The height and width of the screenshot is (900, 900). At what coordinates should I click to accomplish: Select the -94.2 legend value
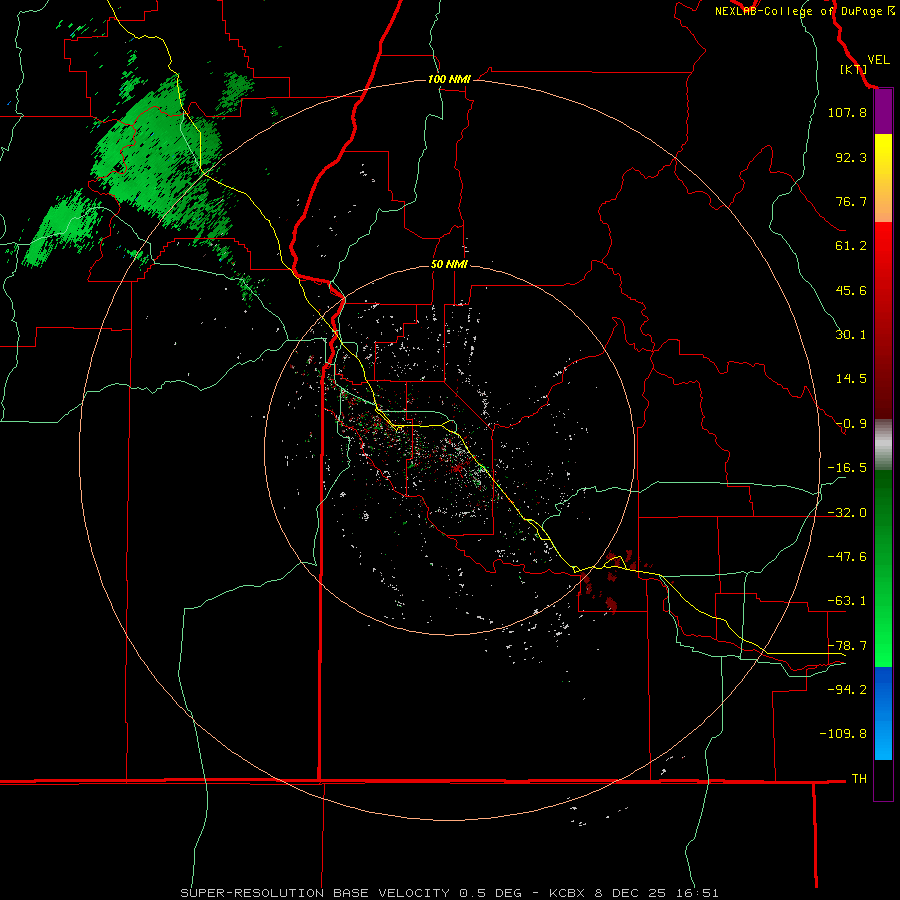tap(847, 689)
